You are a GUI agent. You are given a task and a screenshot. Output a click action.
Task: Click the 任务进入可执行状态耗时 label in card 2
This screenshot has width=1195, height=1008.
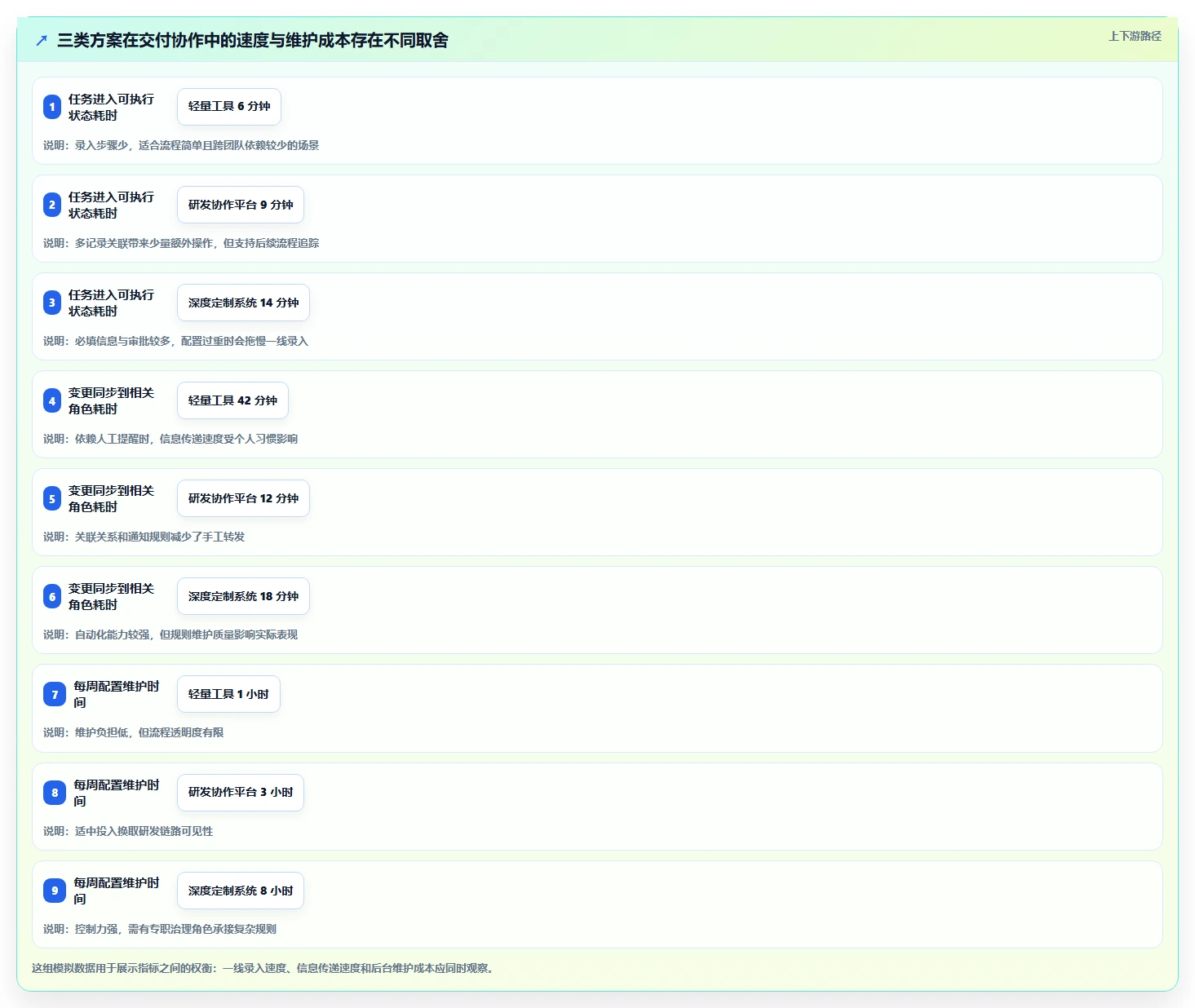(111, 205)
